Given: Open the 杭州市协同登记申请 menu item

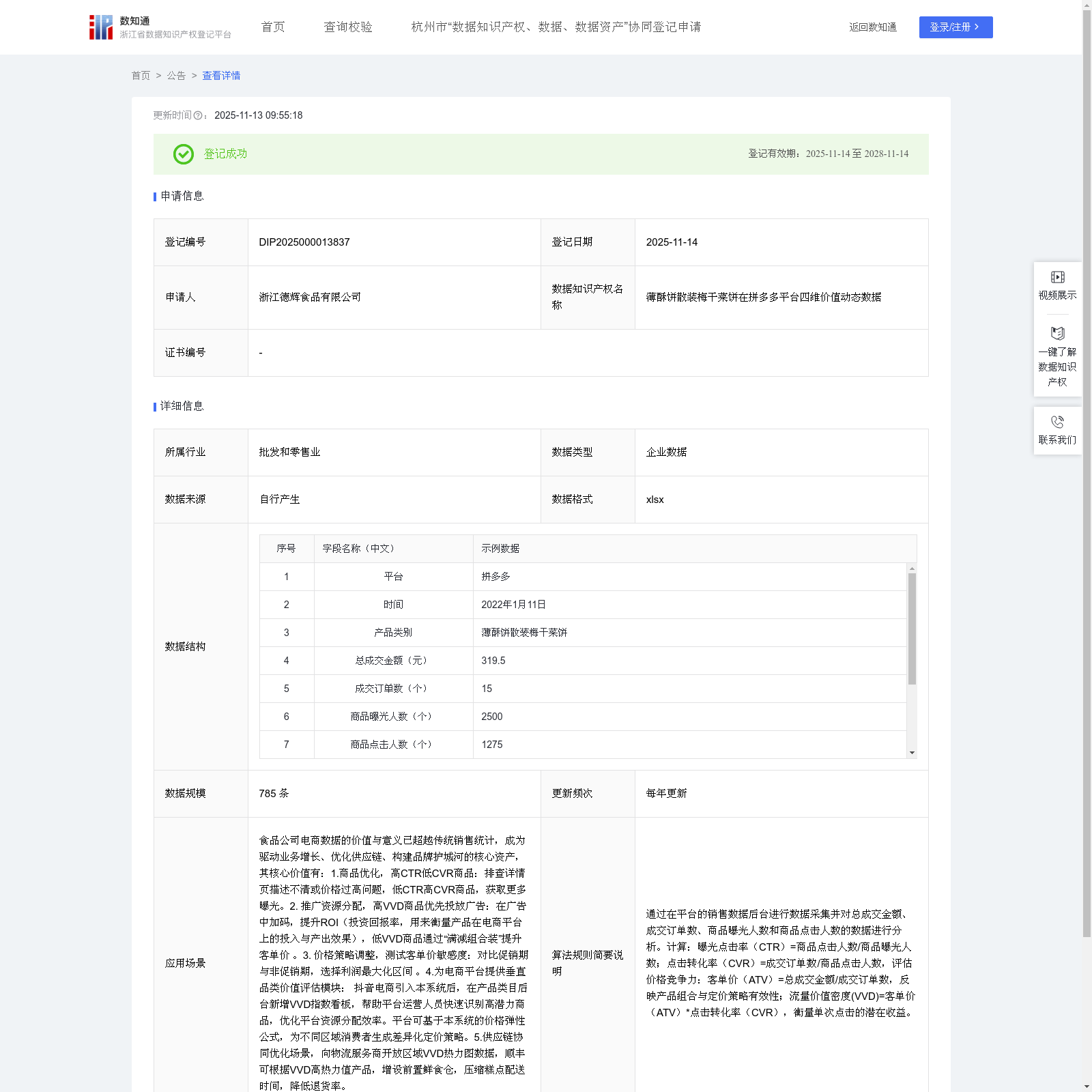Looking at the screenshot, I should (x=556, y=27).
